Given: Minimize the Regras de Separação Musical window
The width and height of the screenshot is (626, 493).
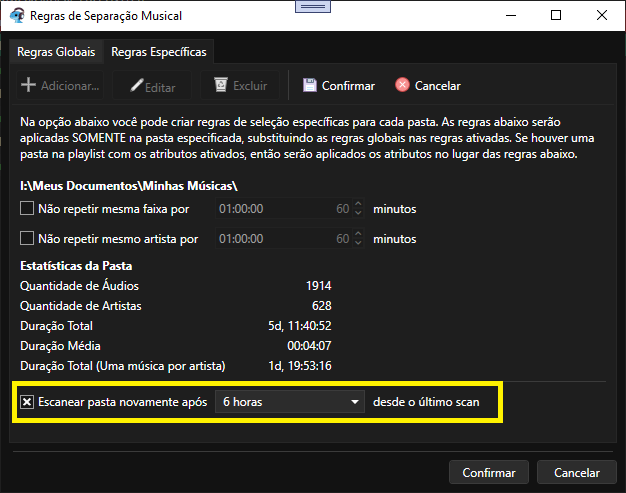Looking at the screenshot, I should click(510, 16).
